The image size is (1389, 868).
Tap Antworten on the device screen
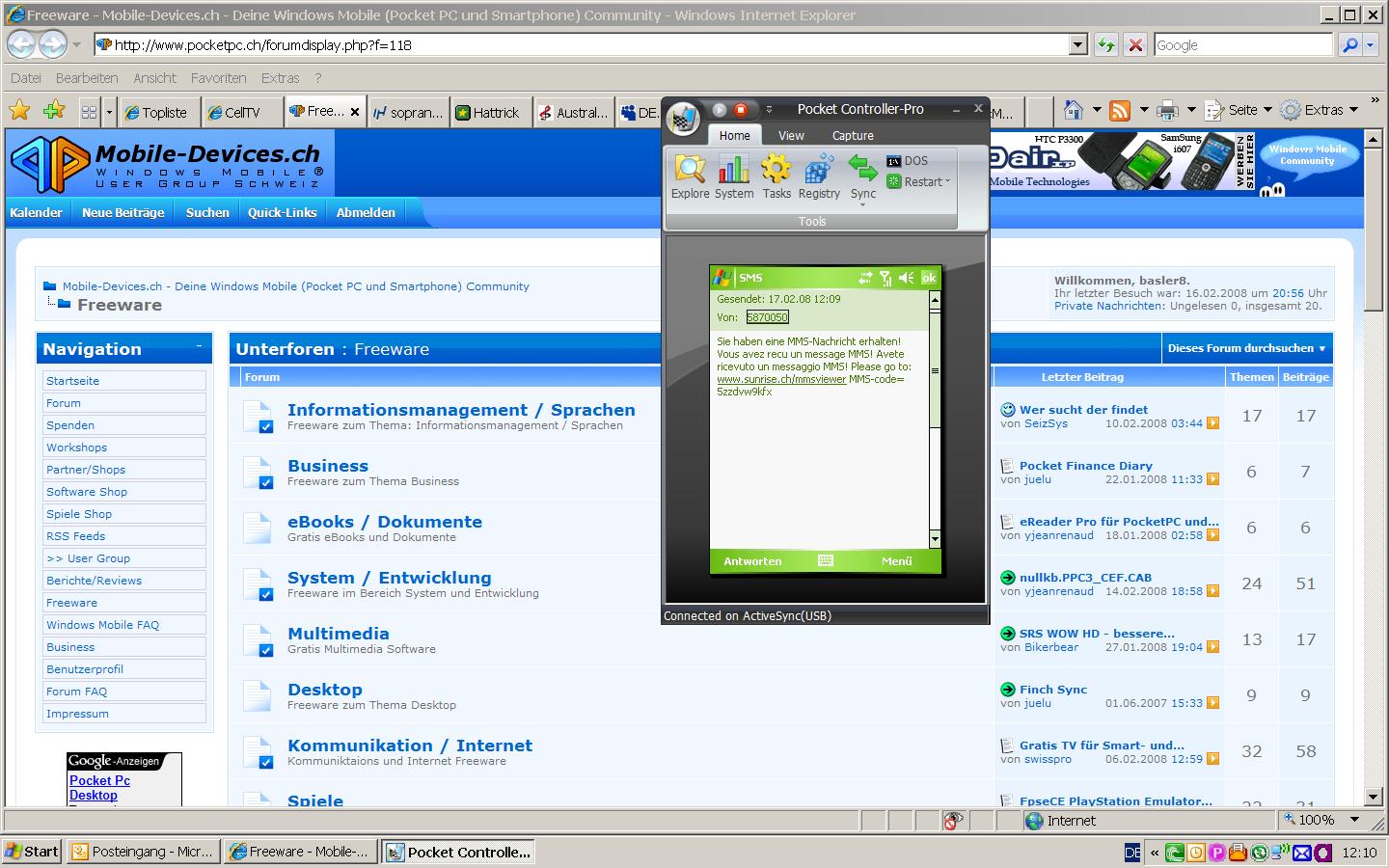752,561
